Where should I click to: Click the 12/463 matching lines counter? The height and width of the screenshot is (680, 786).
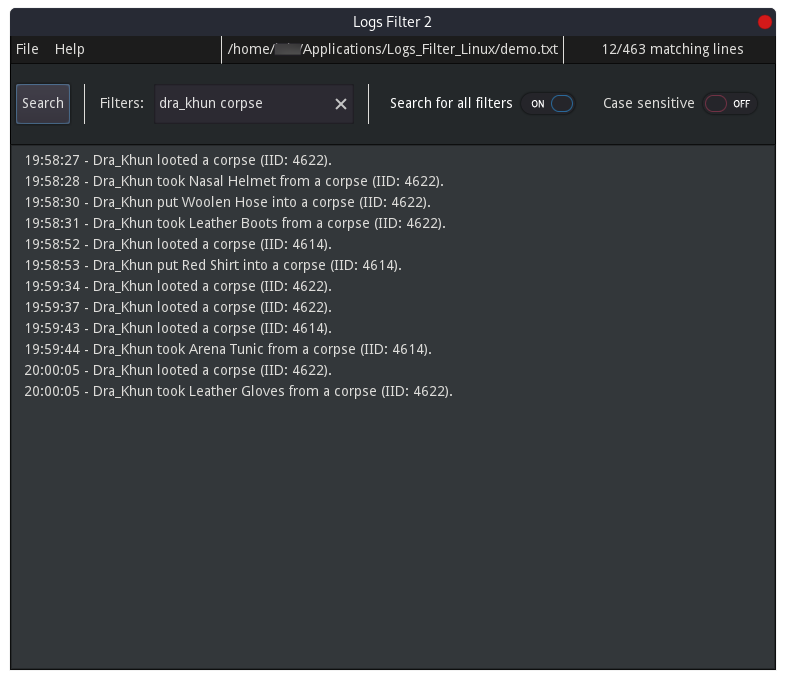point(672,49)
